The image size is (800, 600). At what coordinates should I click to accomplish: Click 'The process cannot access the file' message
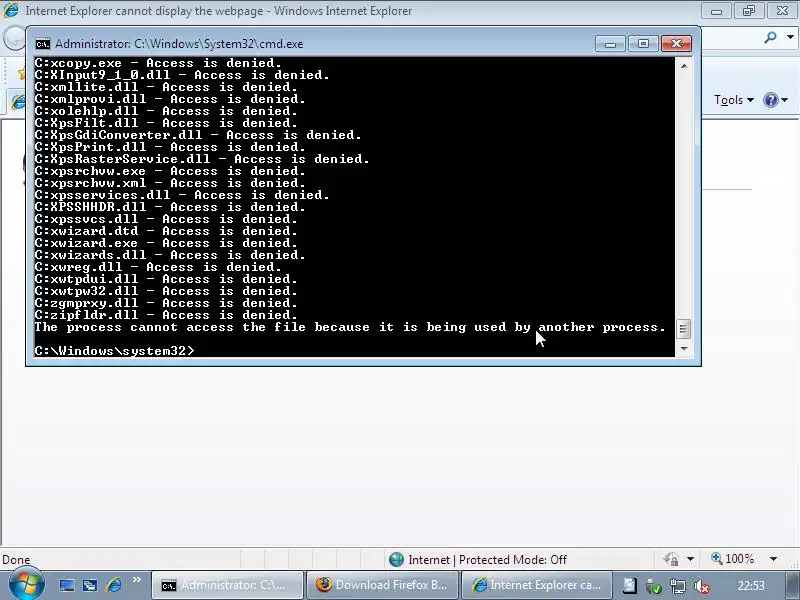[350, 327]
